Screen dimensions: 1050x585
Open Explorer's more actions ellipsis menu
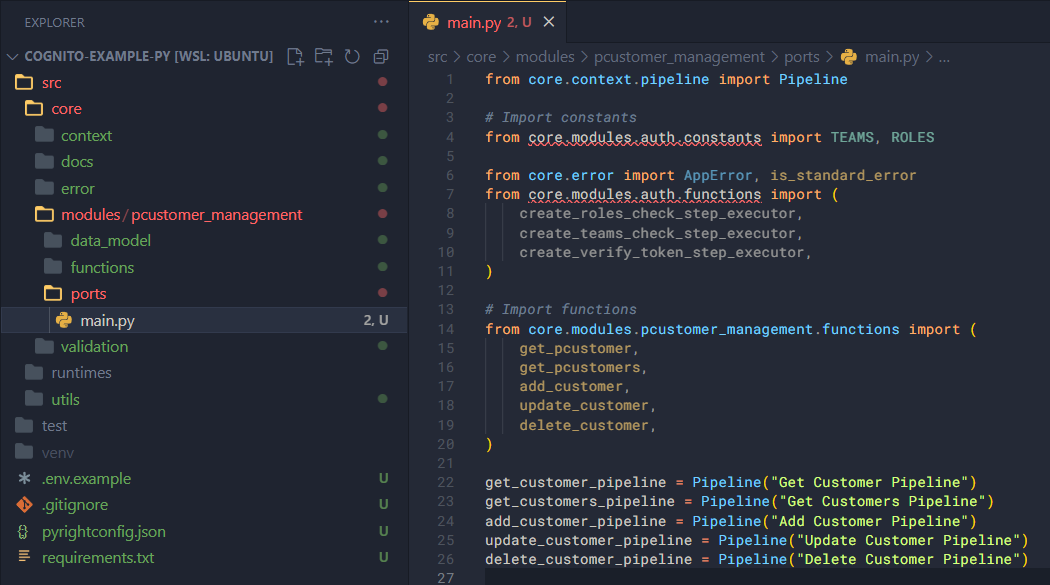[381, 22]
